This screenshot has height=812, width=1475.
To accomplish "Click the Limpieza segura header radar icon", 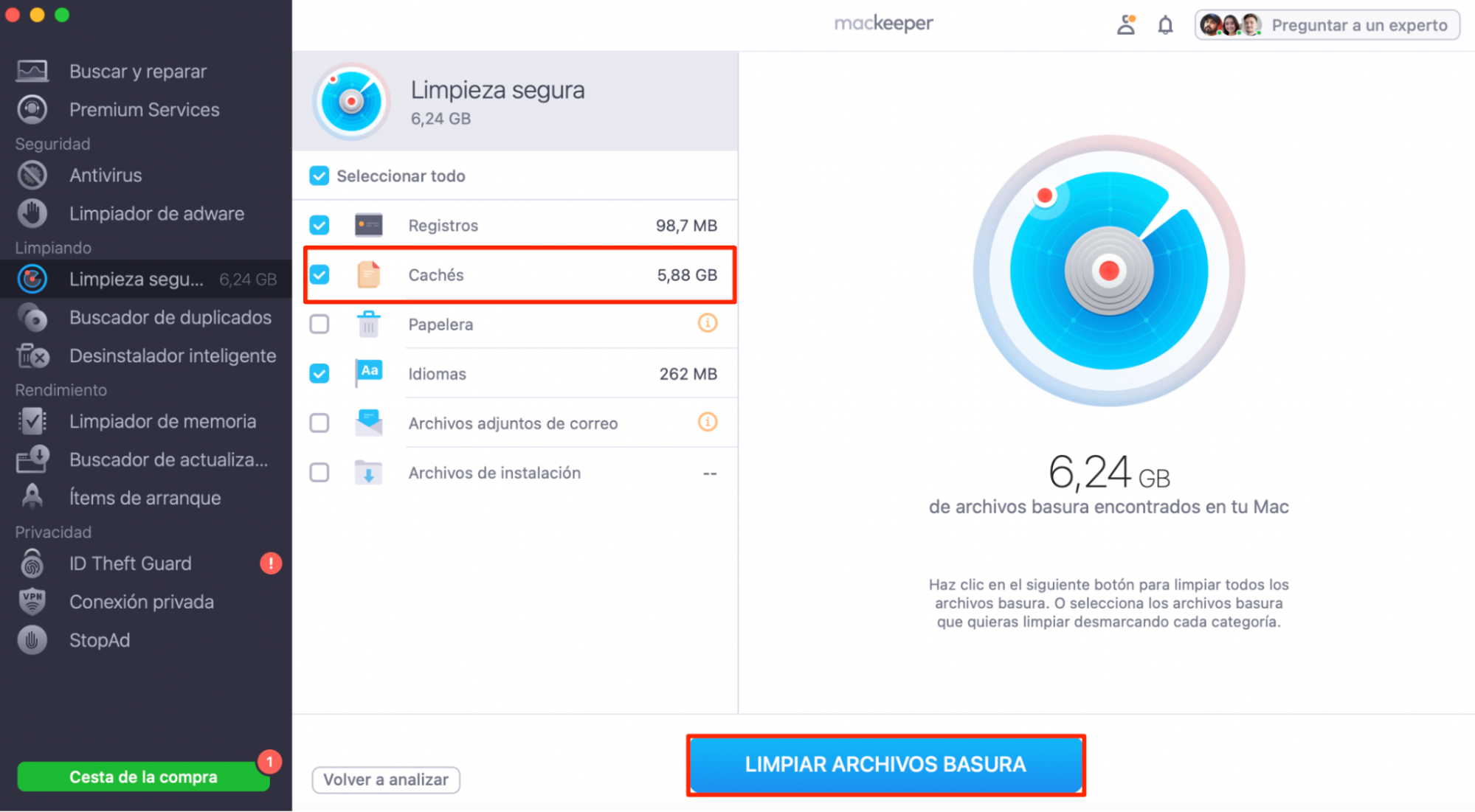I will [x=351, y=102].
